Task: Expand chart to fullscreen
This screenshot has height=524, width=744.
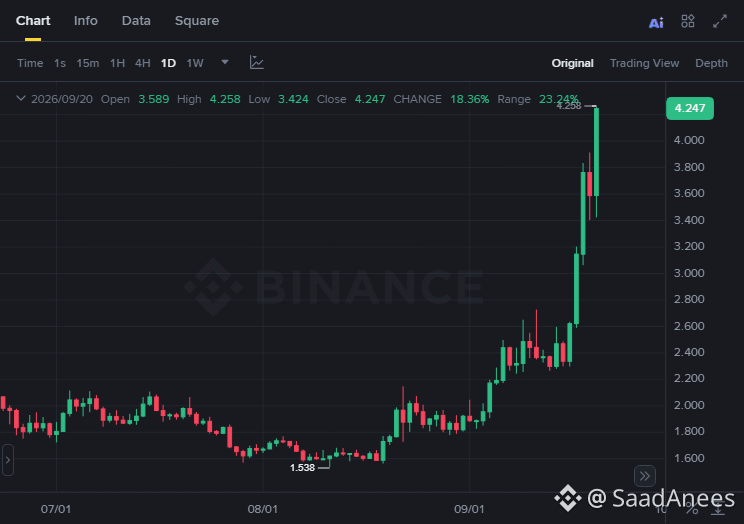Action: pyautogui.click(x=720, y=21)
